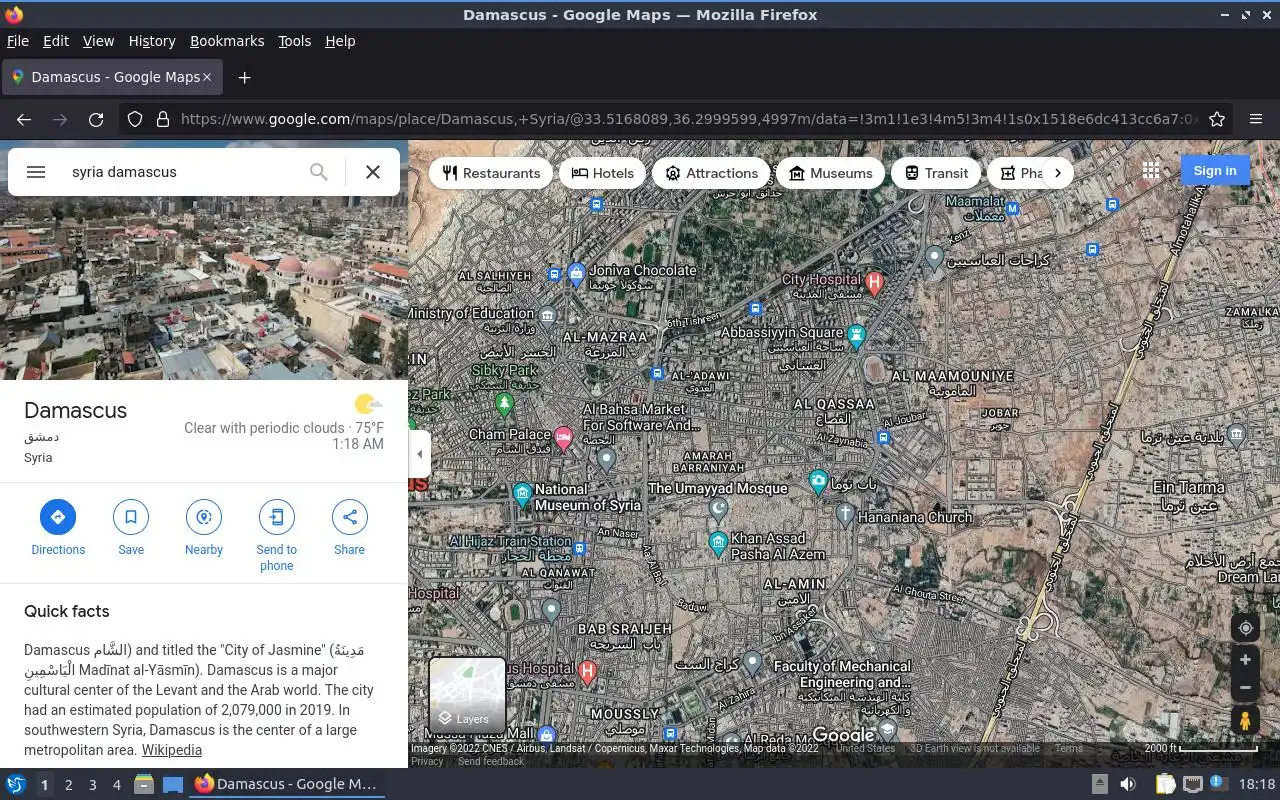The height and width of the screenshot is (800, 1280).
Task: Click the Privacy link at map bottom
Action: (x=427, y=761)
